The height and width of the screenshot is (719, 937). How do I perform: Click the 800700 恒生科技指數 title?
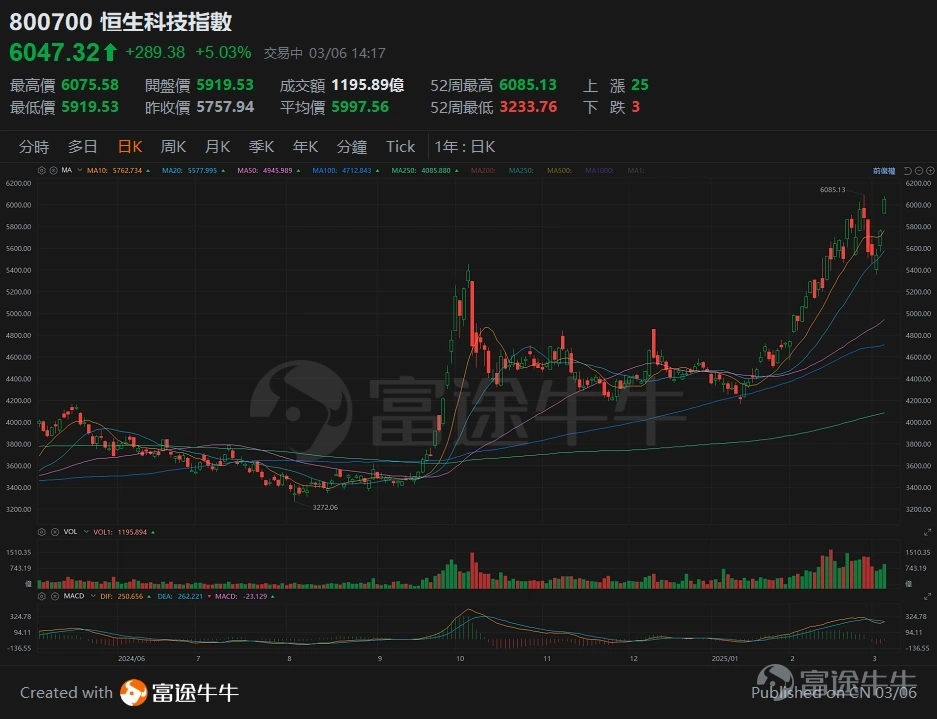(x=121, y=22)
